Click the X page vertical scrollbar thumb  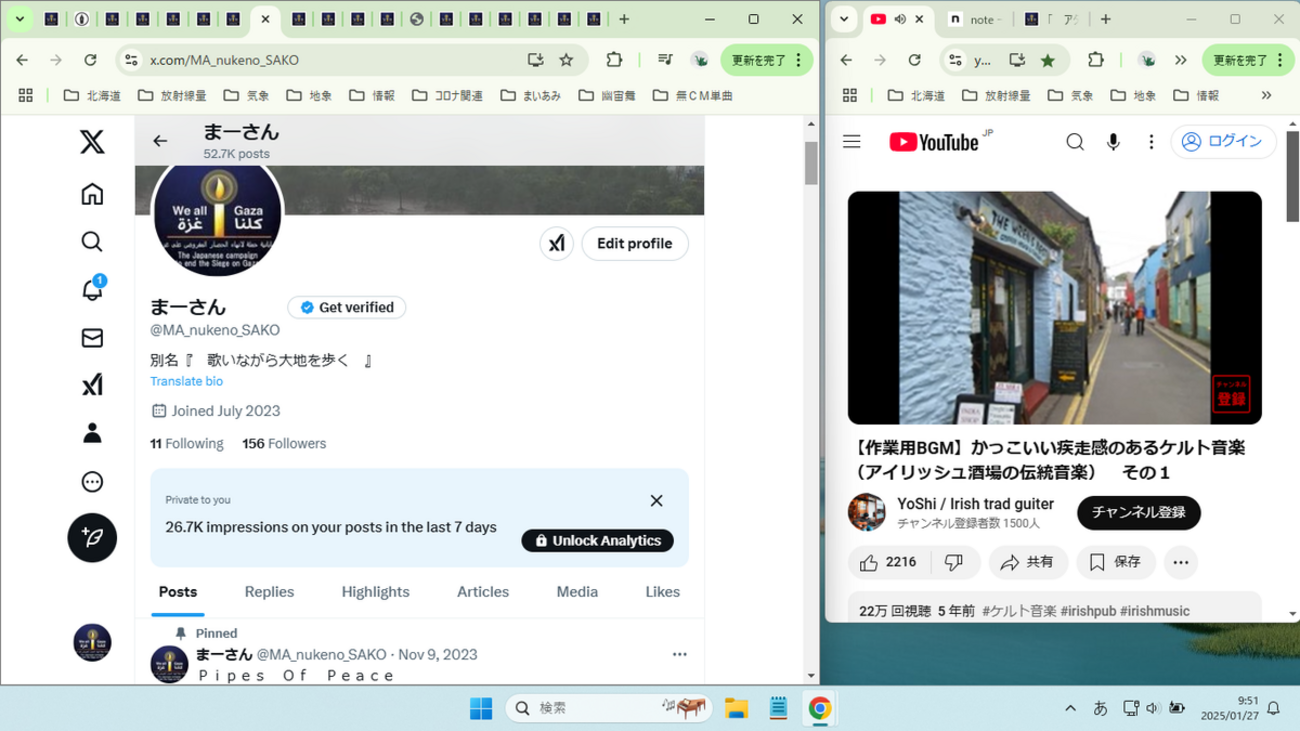tap(811, 162)
